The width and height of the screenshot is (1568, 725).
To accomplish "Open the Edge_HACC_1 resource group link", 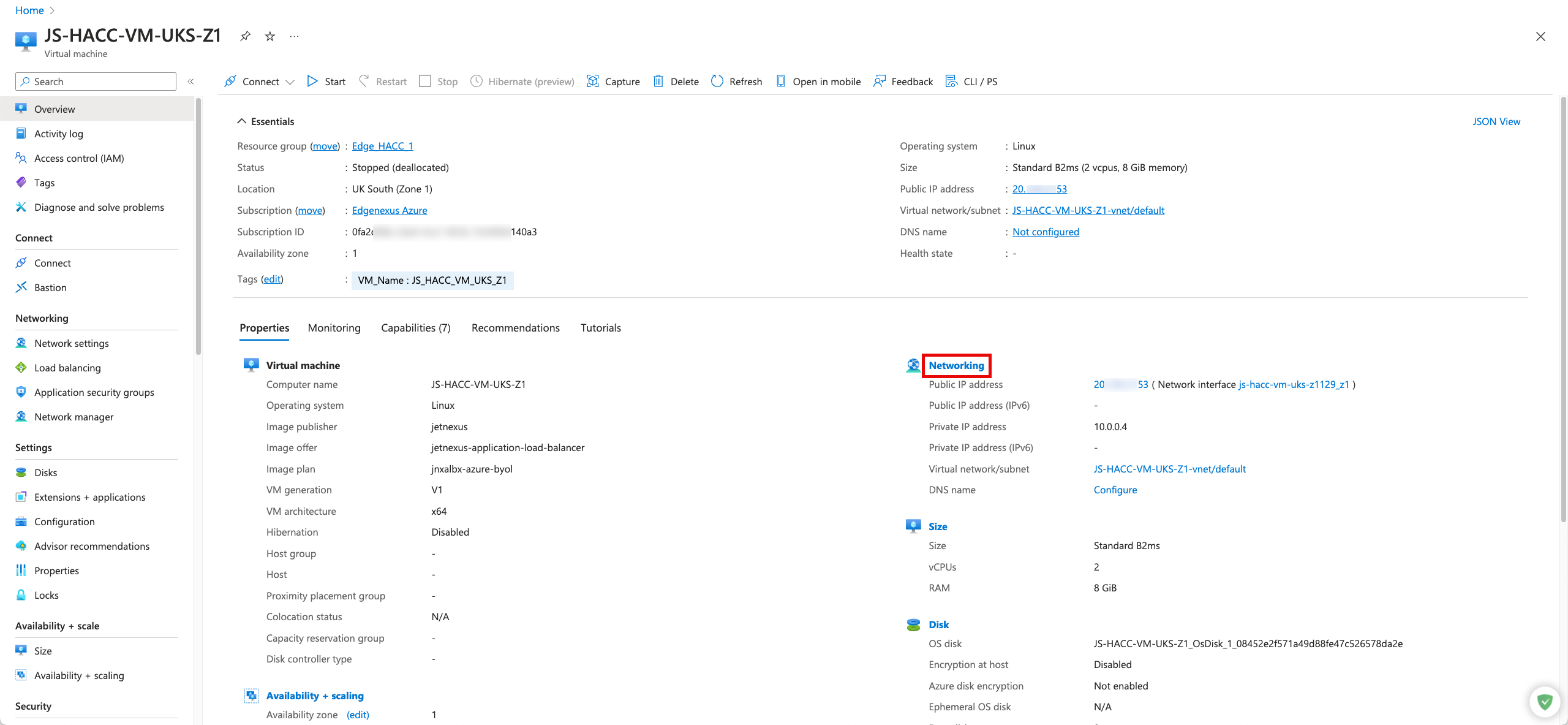I will (x=383, y=146).
